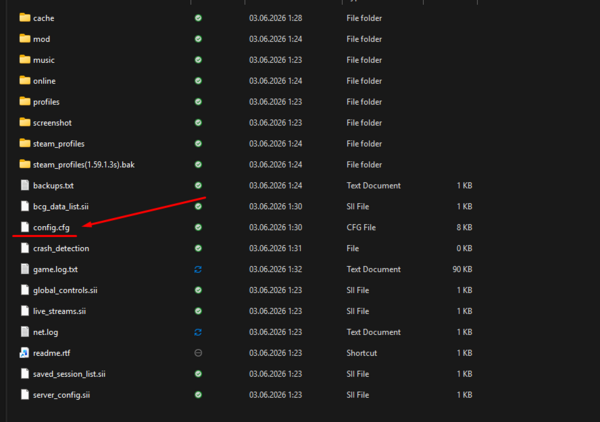Image resolution: width=600 pixels, height=422 pixels.
Task: Click the File type cell of crash_detection
Action: coord(353,248)
